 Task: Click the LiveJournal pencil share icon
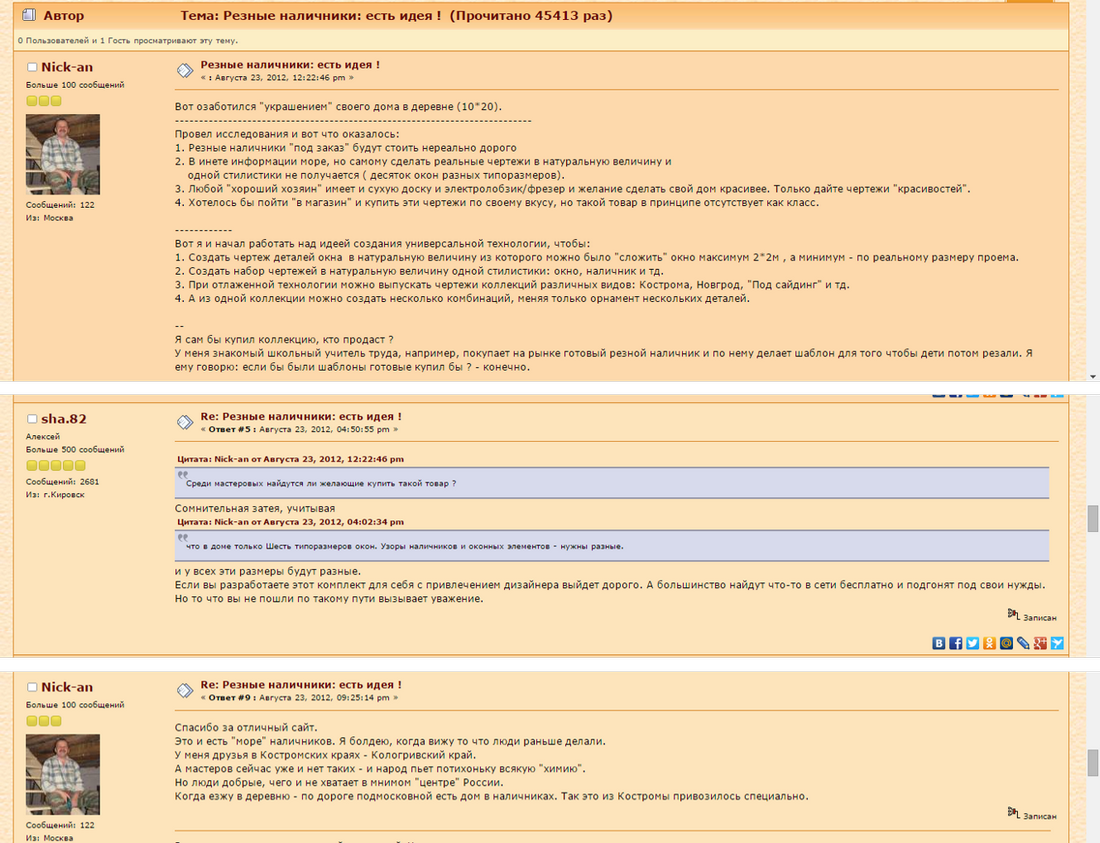(1023, 643)
